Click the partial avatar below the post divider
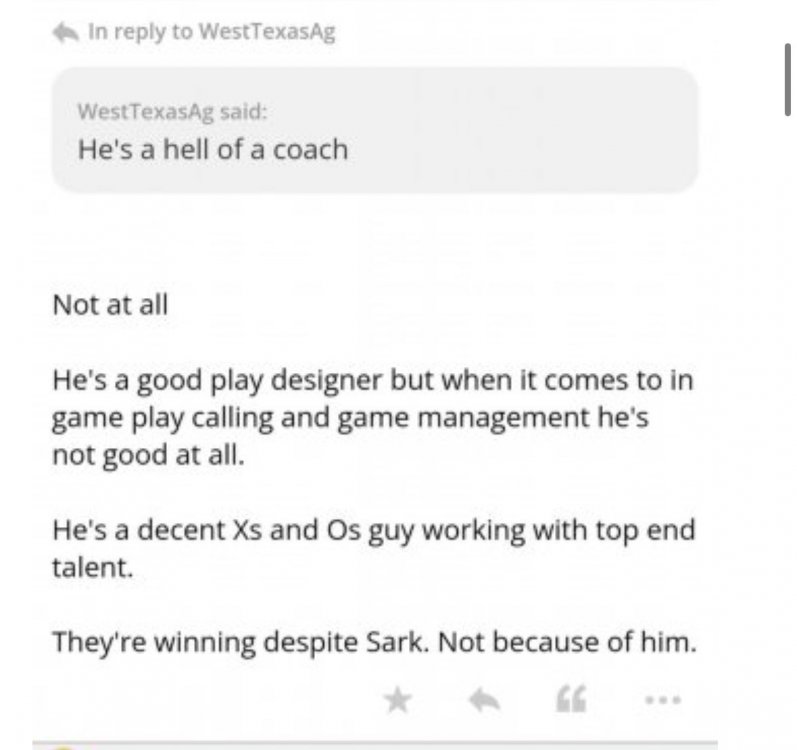This screenshot has height=750, width=797. point(62,746)
